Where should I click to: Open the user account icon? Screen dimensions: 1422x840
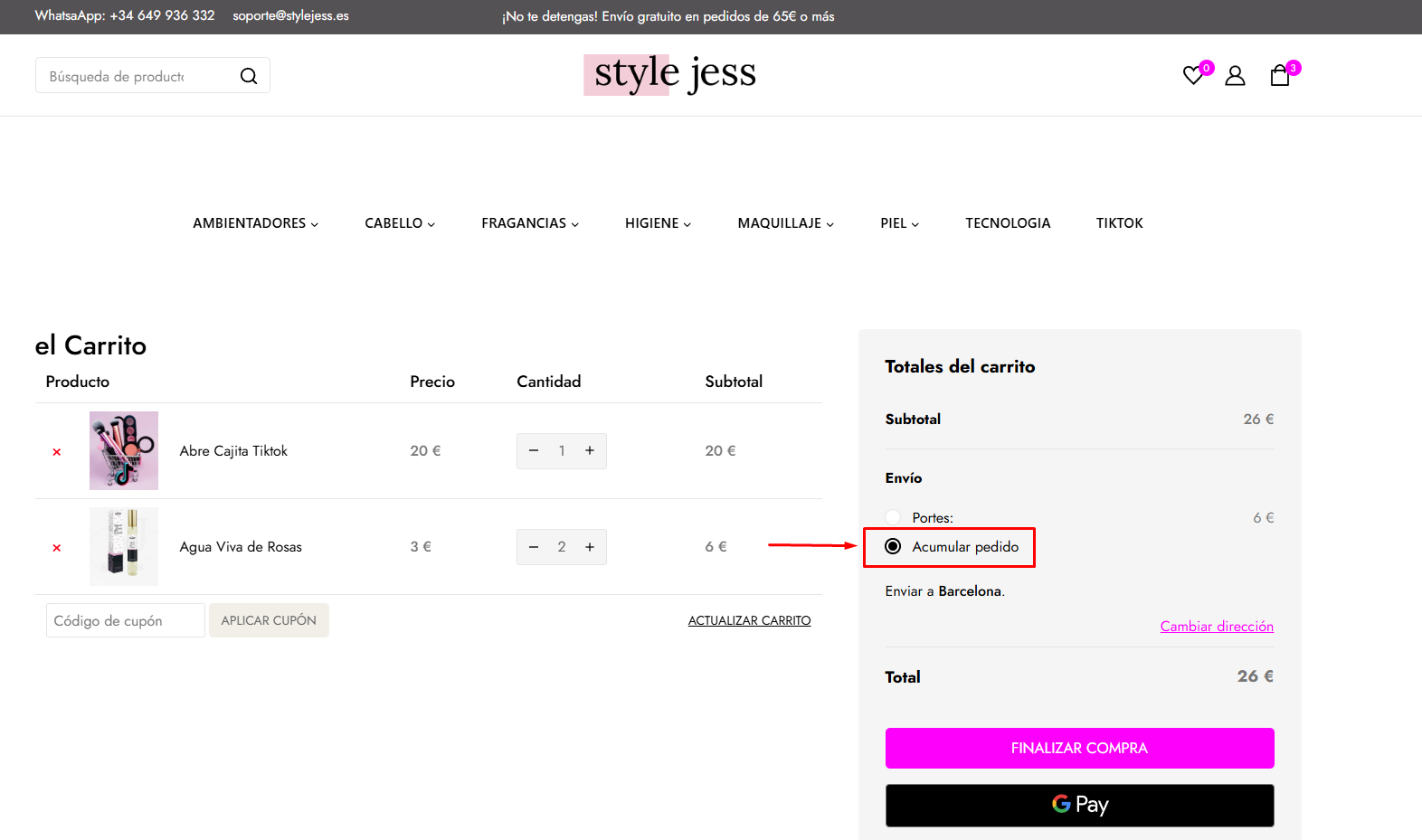tap(1235, 76)
